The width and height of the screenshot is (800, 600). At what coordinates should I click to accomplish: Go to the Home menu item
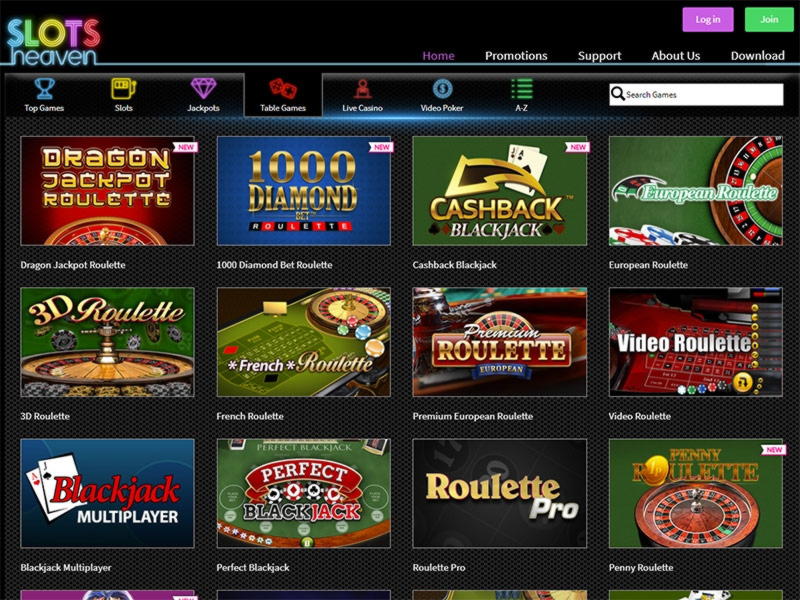coord(438,56)
